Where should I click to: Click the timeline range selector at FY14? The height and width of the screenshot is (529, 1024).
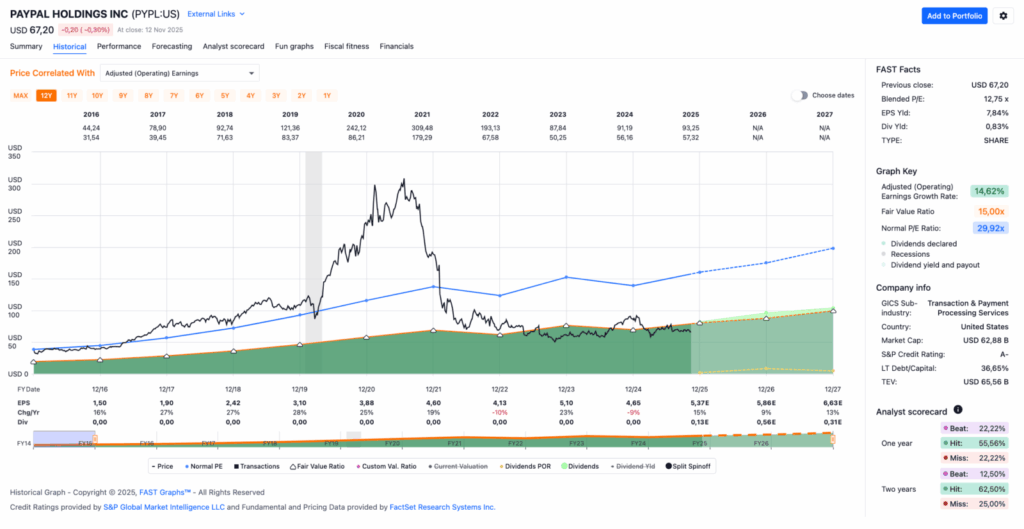point(66,439)
